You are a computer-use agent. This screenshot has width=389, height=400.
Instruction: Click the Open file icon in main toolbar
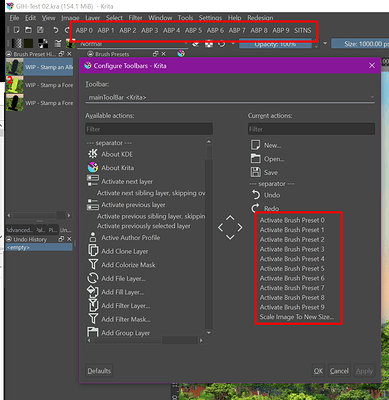[x=28, y=30]
